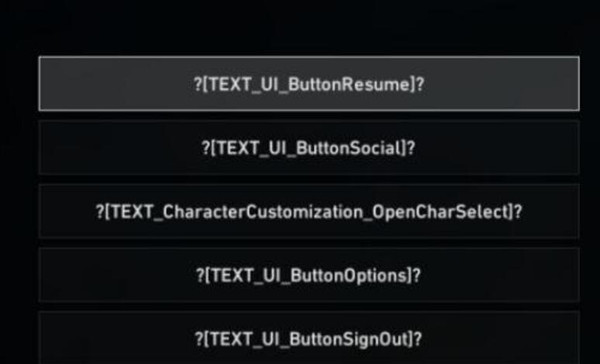Open options via ButtonOptions item

pos(309,275)
